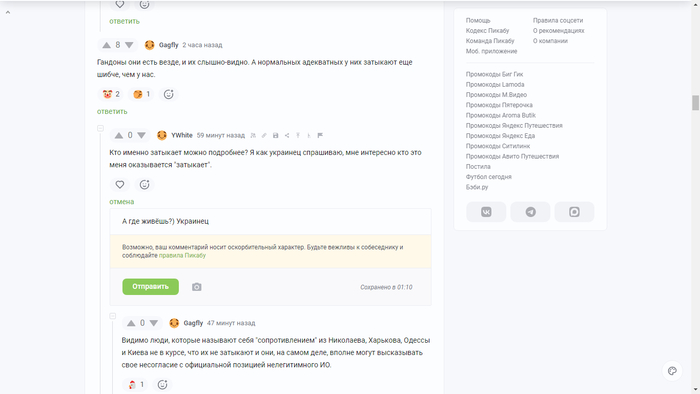This screenshot has height=394, width=700.
Task: Cancel reply via отмена link
Action: click(121, 202)
